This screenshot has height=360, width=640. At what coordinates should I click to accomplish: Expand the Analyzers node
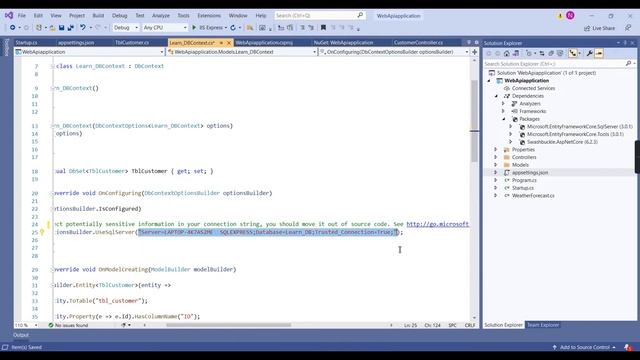click(503, 104)
